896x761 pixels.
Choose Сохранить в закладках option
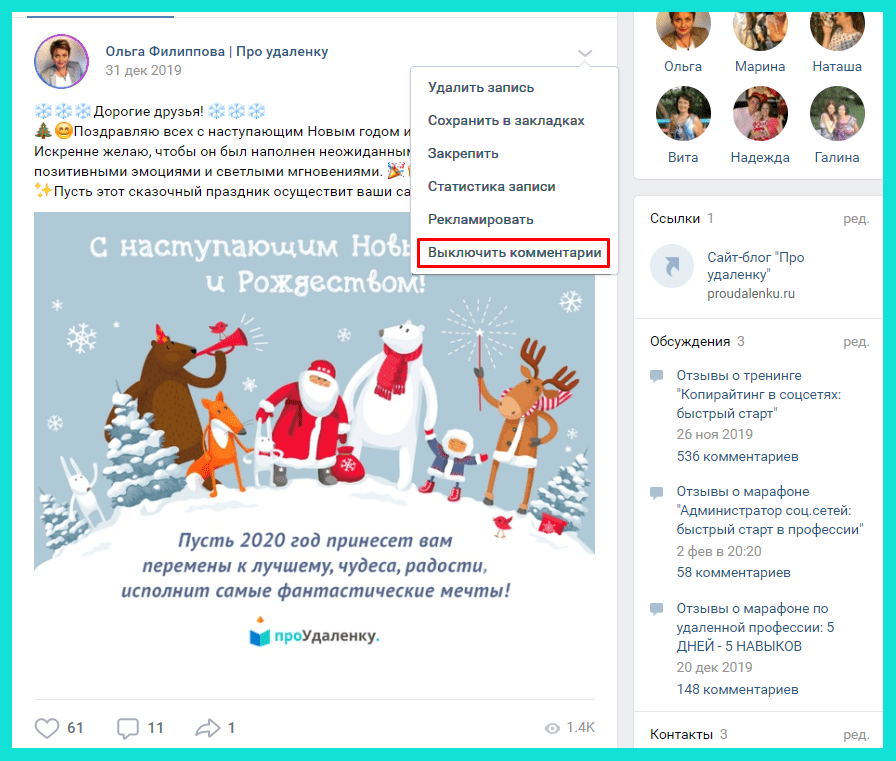coord(506,121)
